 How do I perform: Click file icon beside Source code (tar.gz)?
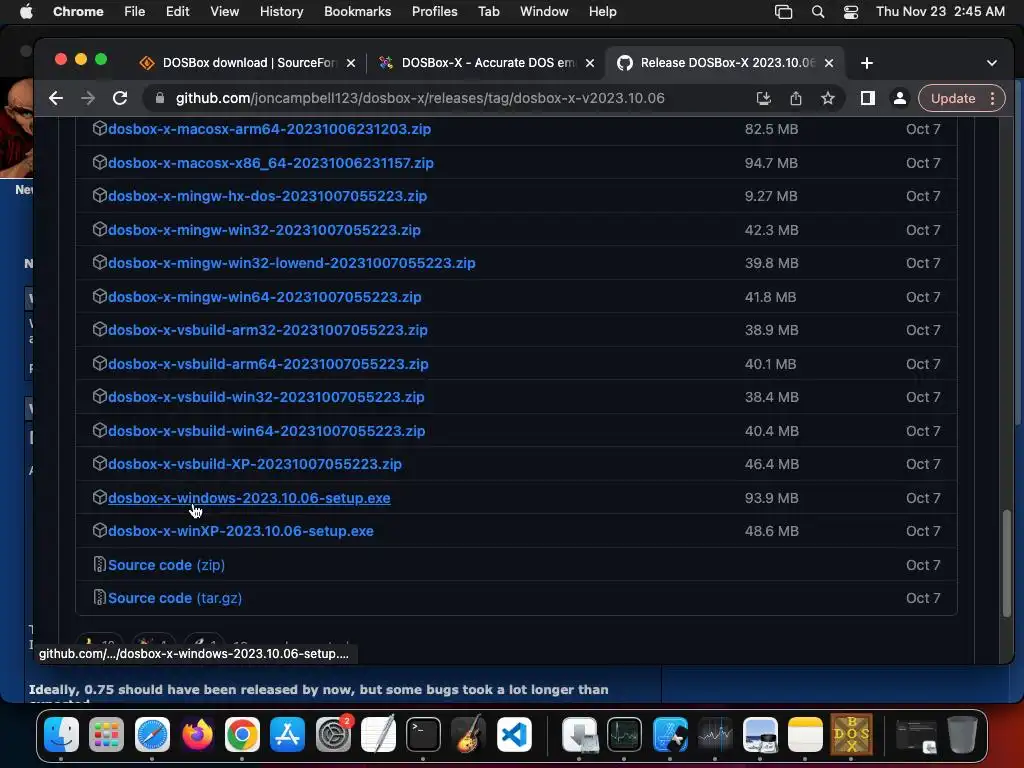pyautogui.click(x=99, y=598)
